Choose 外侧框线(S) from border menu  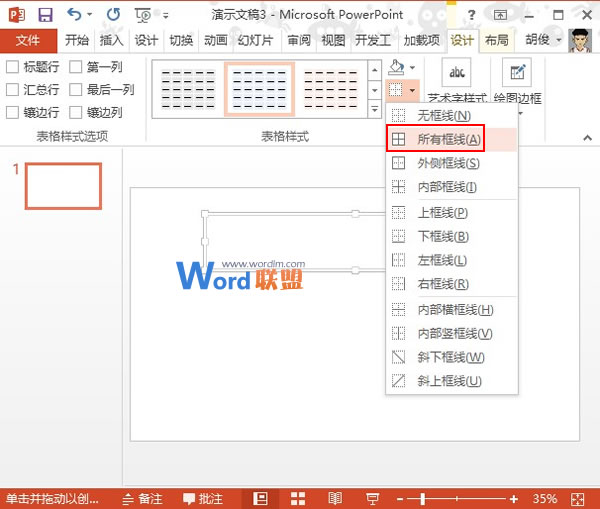point(452,163)
